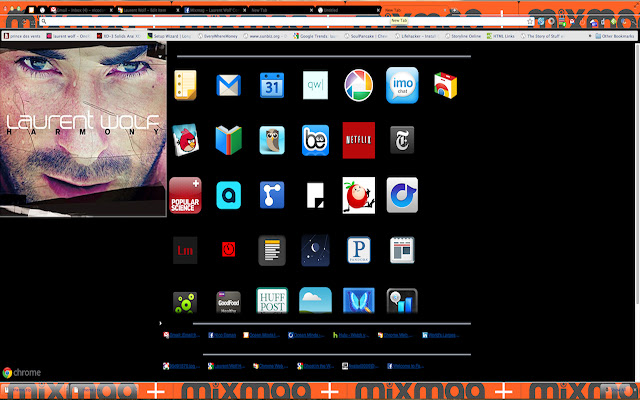This screenshot has height=400, width=640.
Task: Open the New York Times app icon
Action: pyautogui.click(x=402, y=140)
